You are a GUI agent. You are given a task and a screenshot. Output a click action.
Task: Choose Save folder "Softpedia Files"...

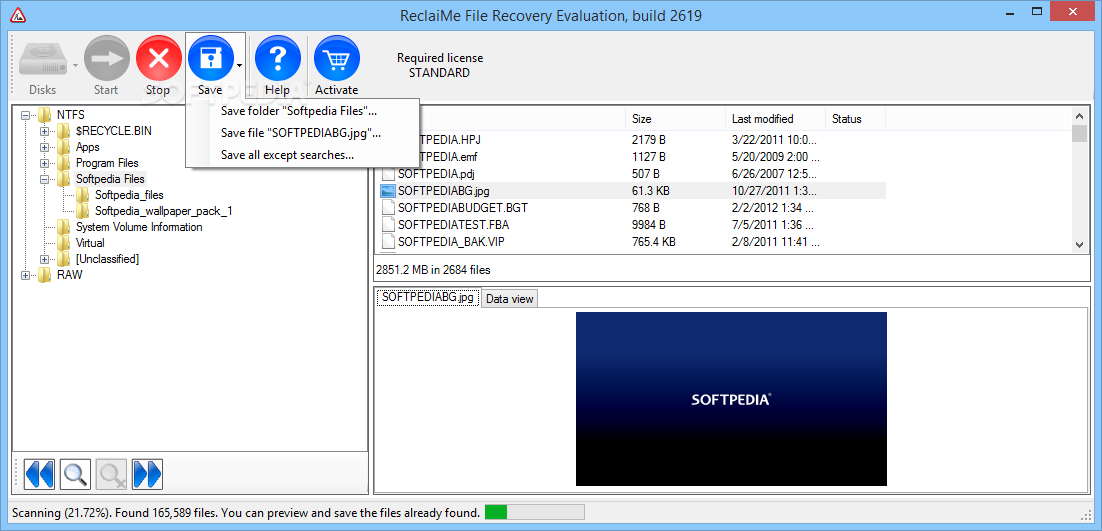click(x=302, y=111)
